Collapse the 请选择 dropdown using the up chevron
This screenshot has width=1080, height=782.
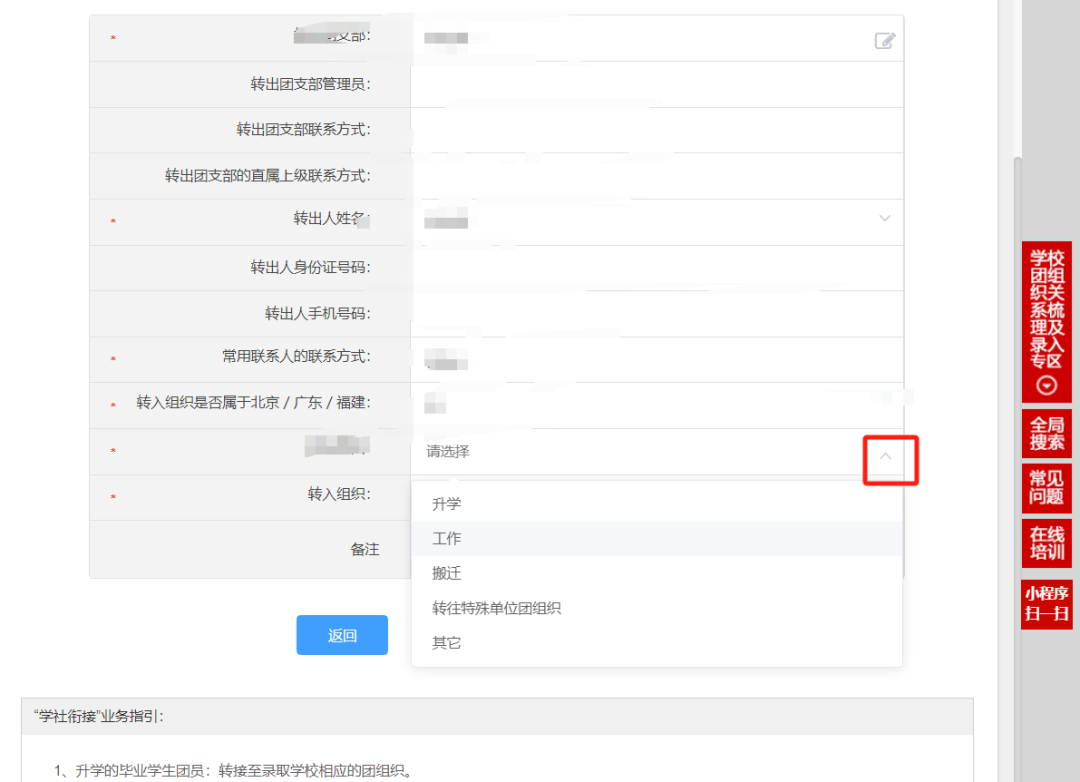coord(885,455)
